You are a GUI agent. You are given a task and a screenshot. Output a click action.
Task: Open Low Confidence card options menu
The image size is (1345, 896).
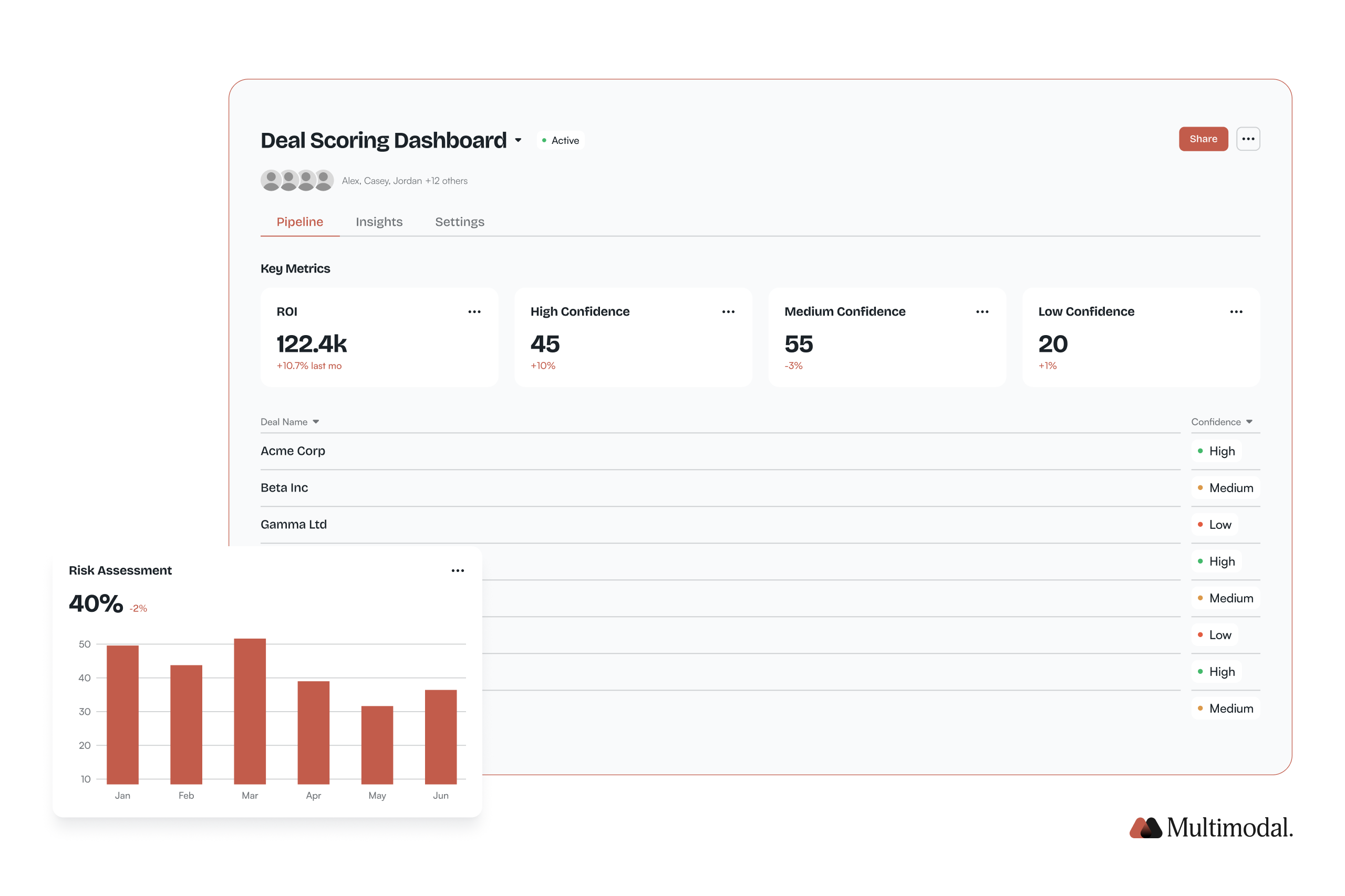coord(1235,311)
